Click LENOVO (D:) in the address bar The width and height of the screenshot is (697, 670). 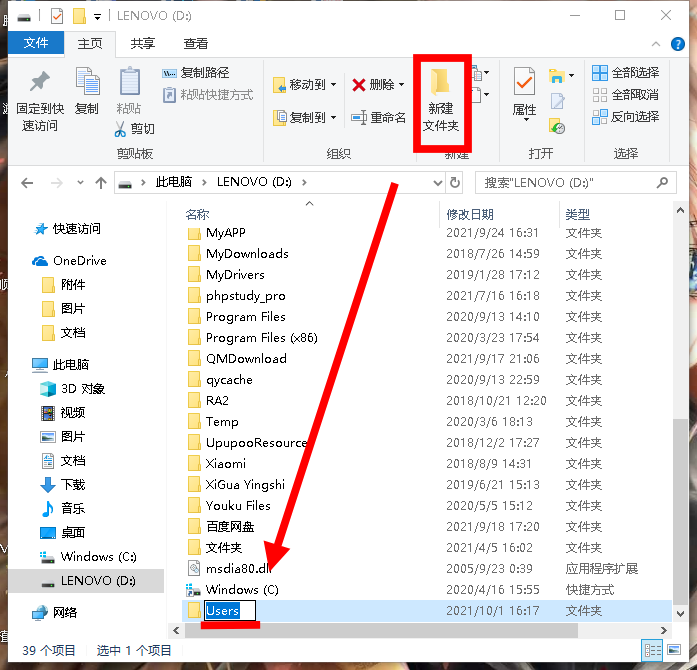click(x=254, y=182)
